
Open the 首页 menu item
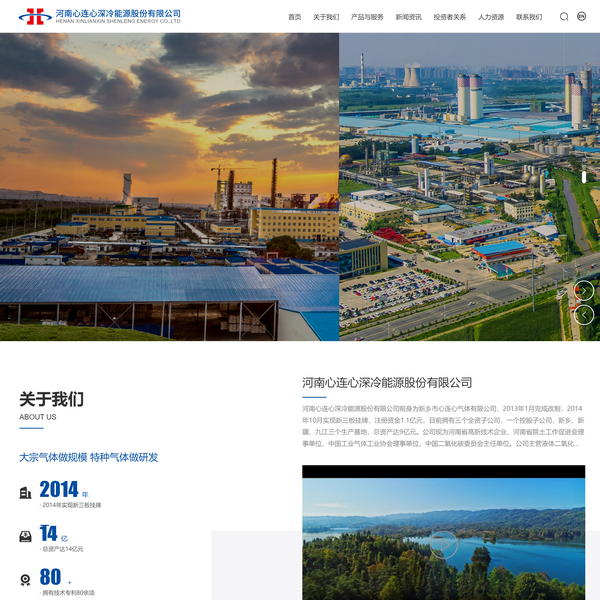[x=294, y=17]
